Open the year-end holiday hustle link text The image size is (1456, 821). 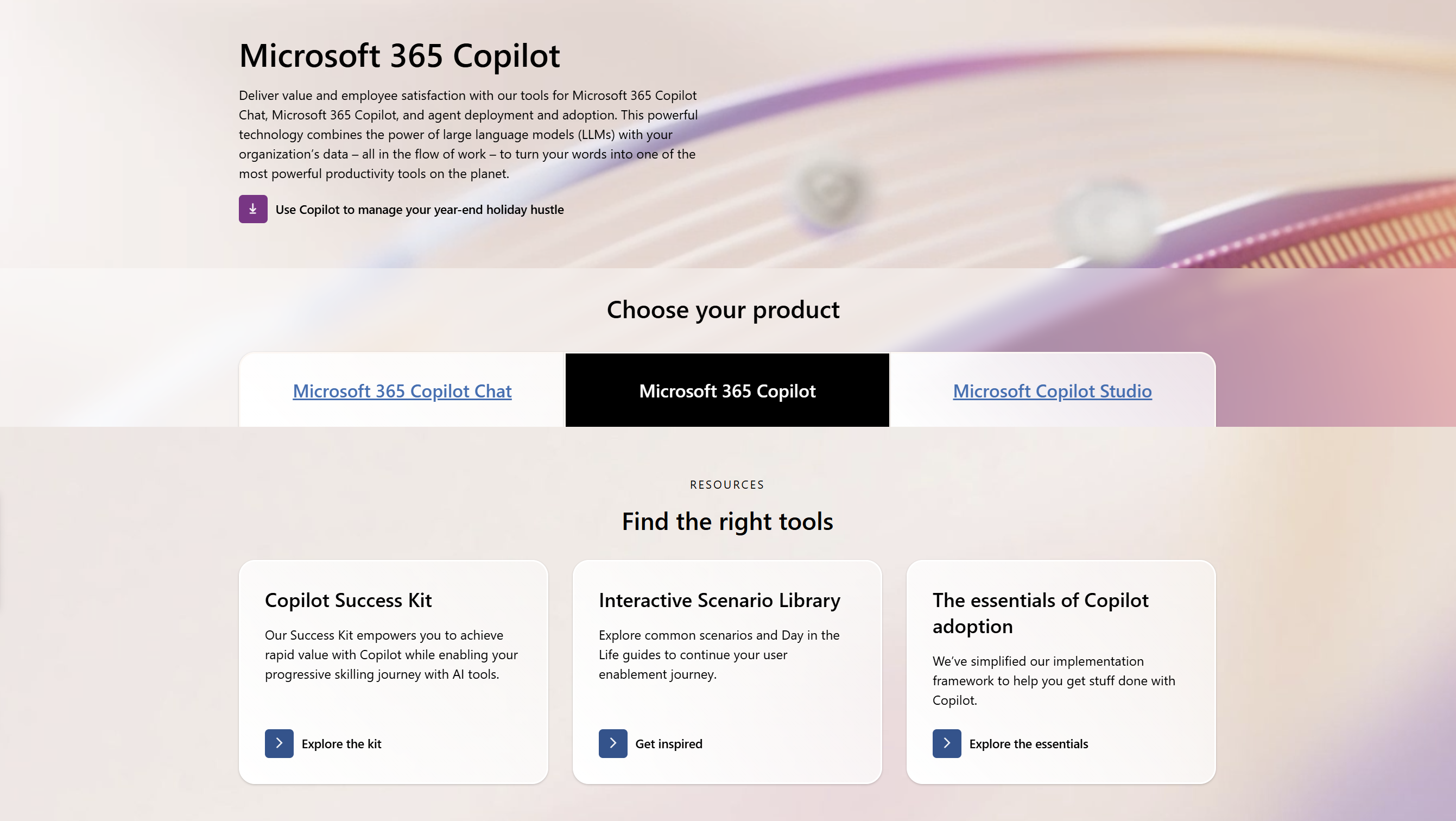click(x=420, y=210)
